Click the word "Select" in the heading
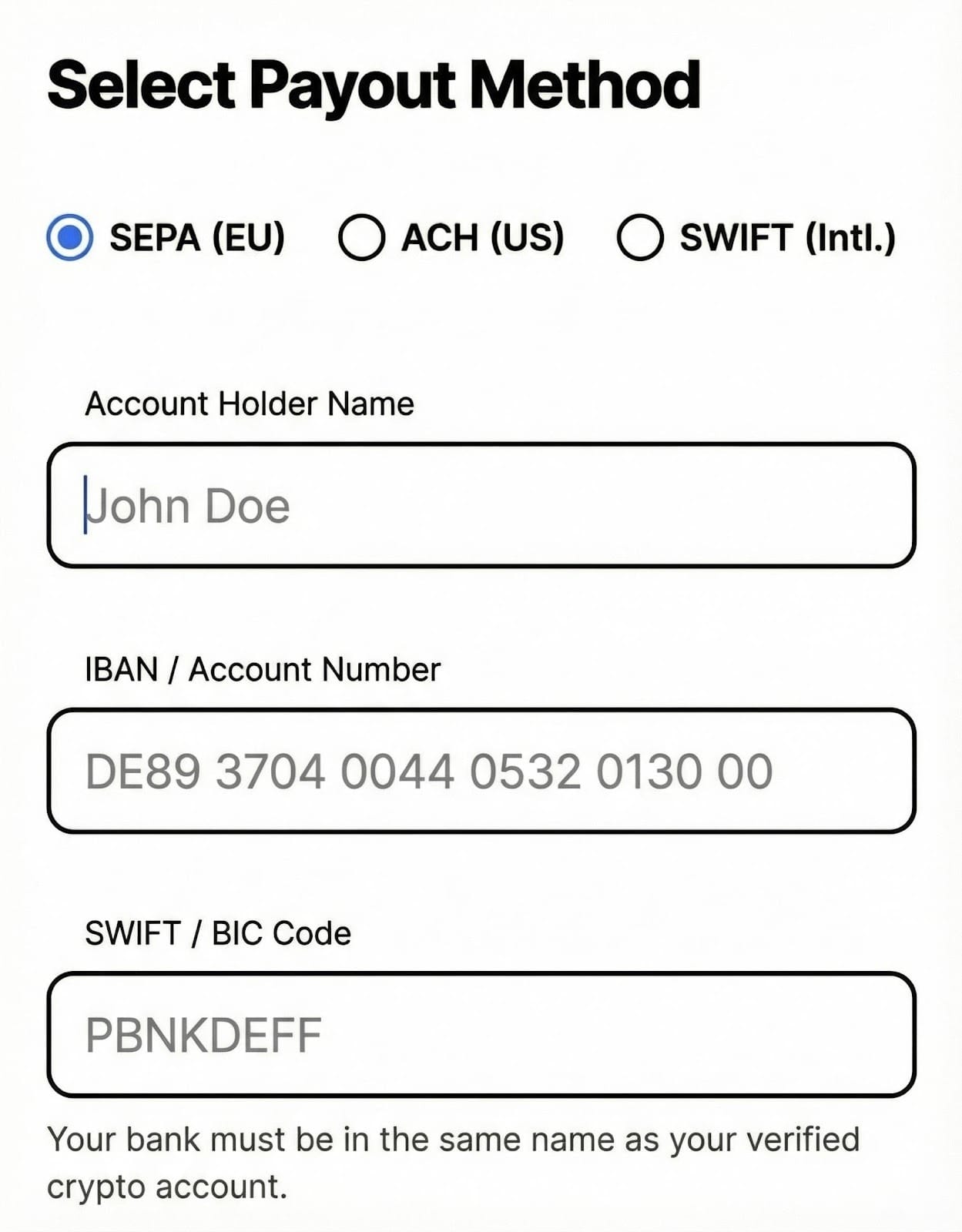The height and width of the screenshot is (1232, 962). coord(142,85)
